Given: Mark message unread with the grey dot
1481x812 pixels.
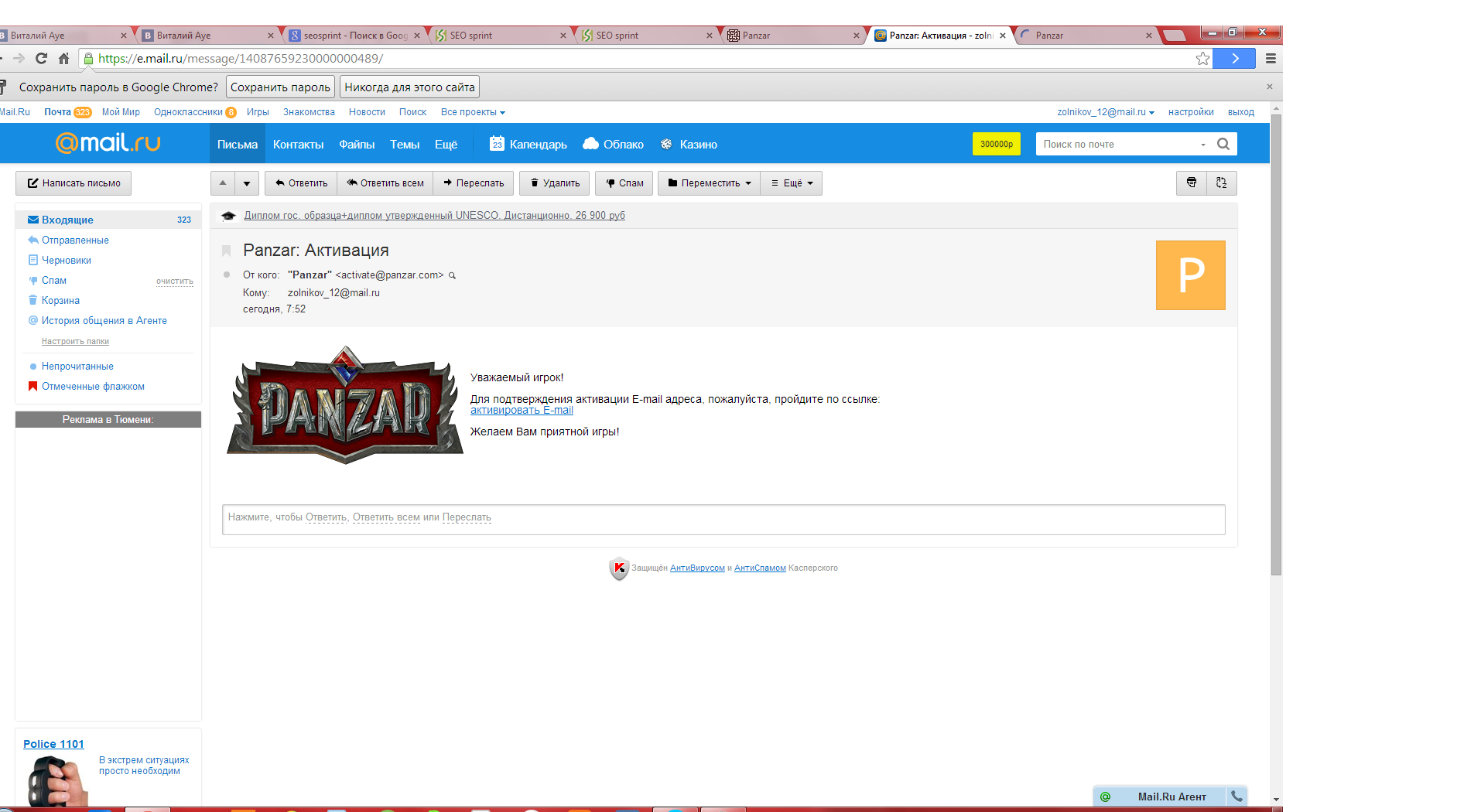Looking at the screenshot, I should (227, 275).
